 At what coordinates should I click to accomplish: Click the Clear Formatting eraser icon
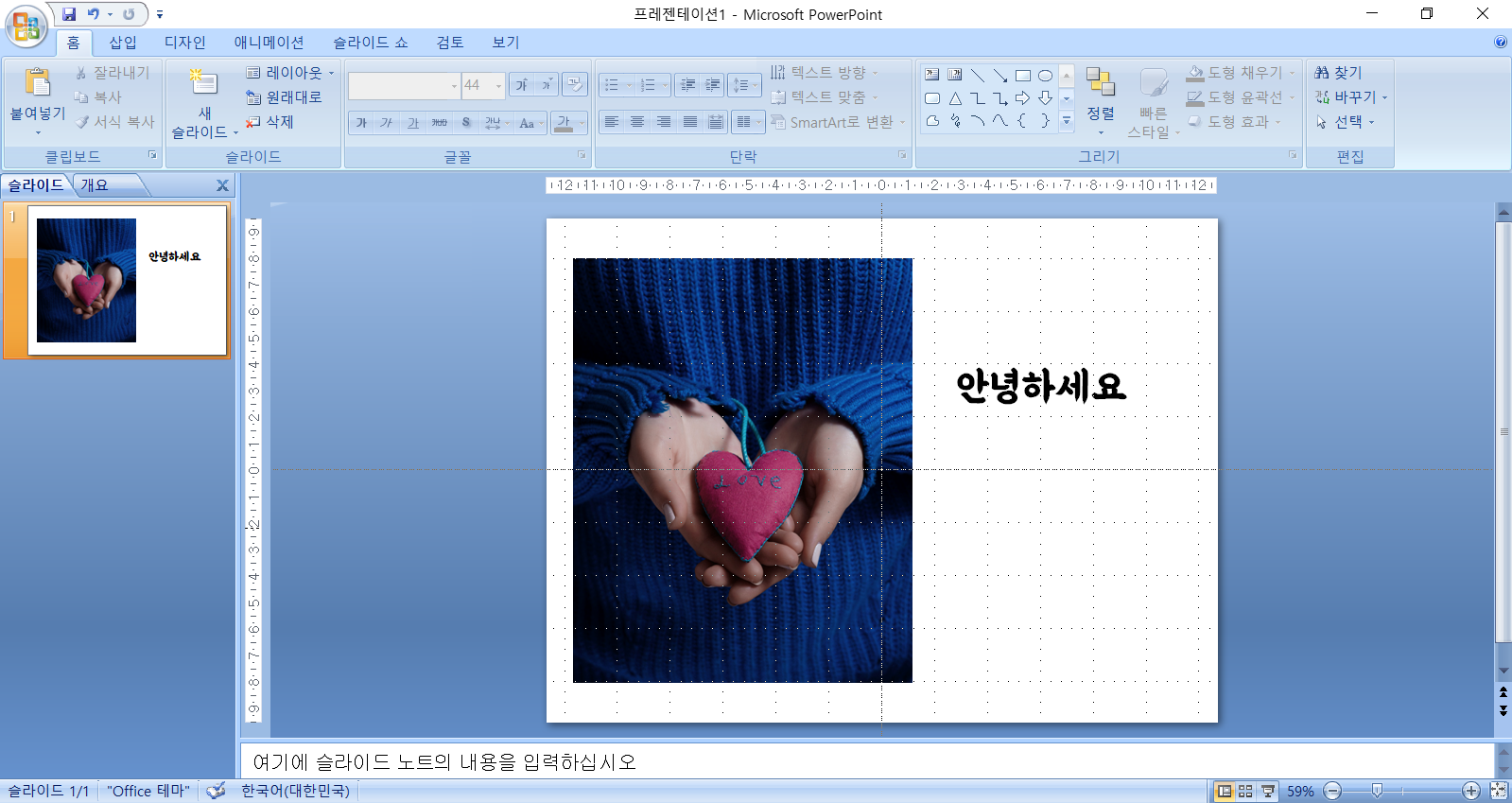click(x=575, y=85)
